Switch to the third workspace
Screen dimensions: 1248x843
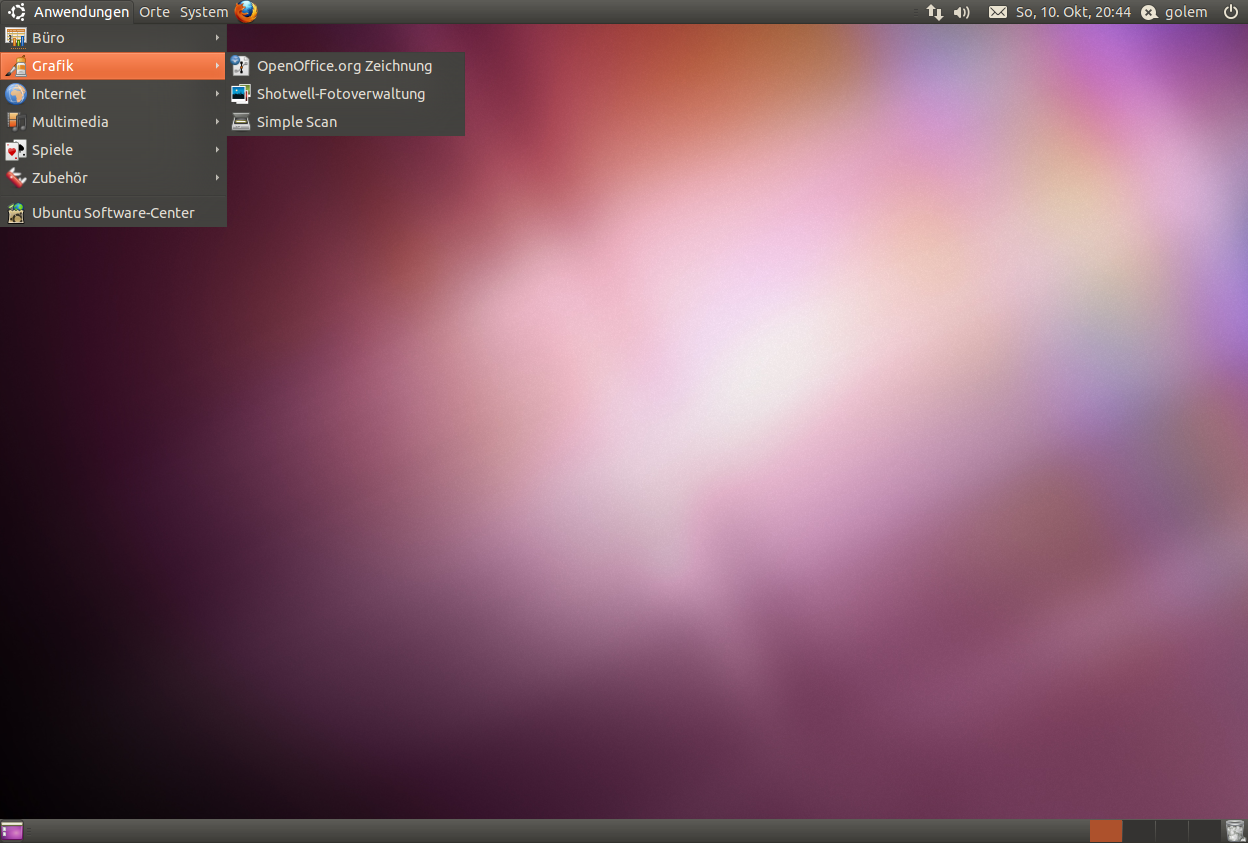tap(1172, 831)
